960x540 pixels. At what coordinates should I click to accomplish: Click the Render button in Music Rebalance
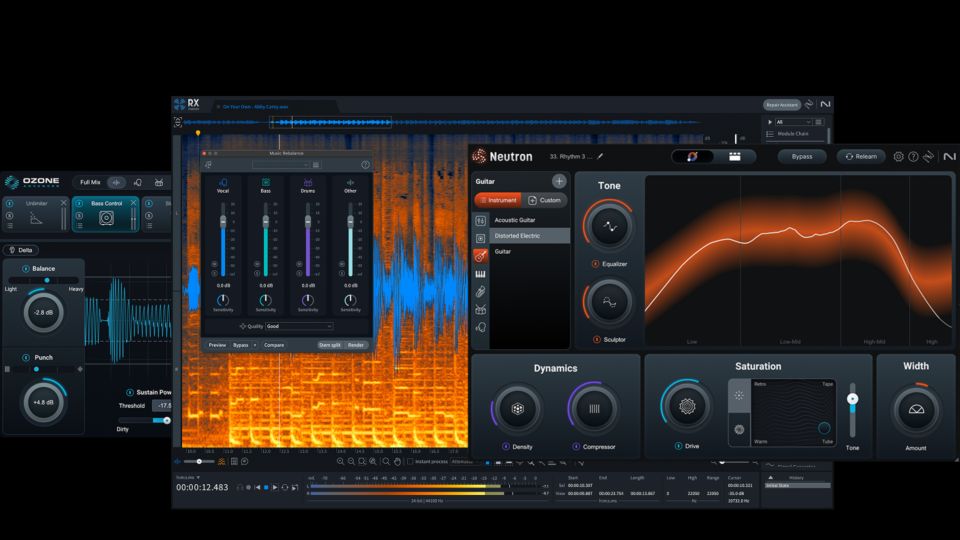click(356, 345)
